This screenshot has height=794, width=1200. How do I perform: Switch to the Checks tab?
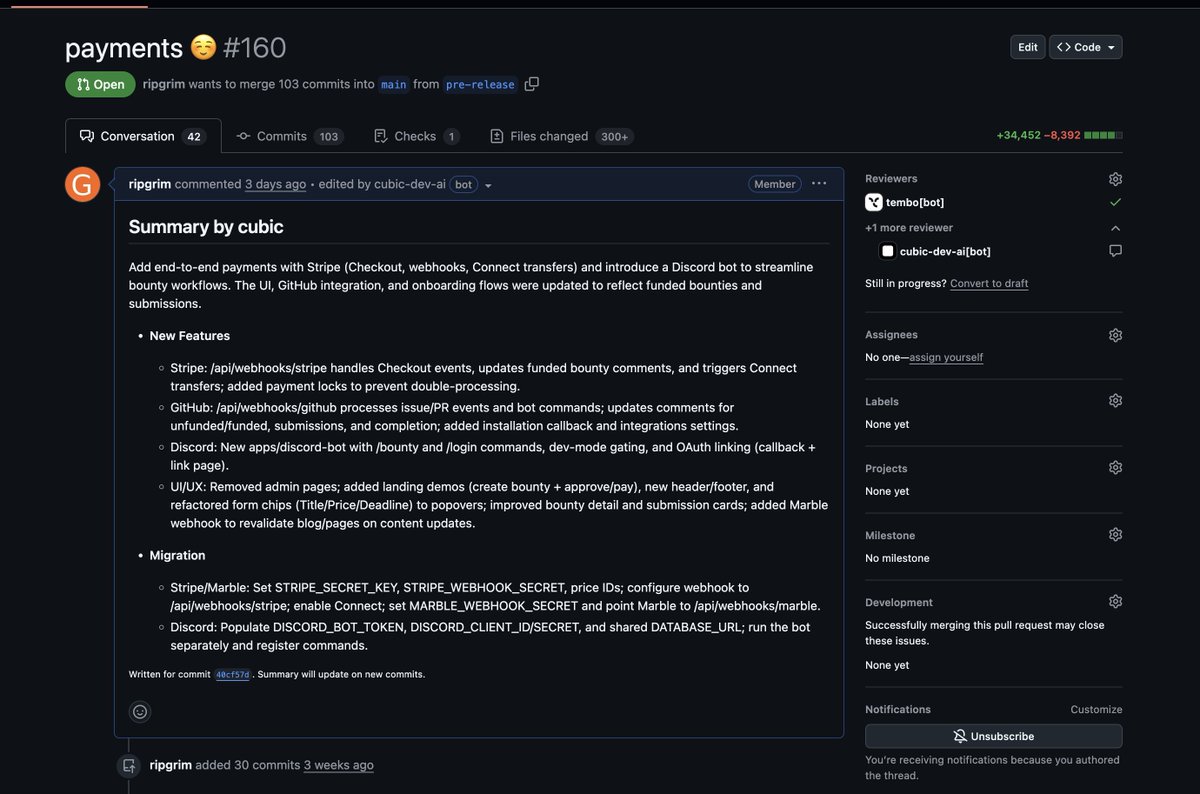click(x=416, y=136)
